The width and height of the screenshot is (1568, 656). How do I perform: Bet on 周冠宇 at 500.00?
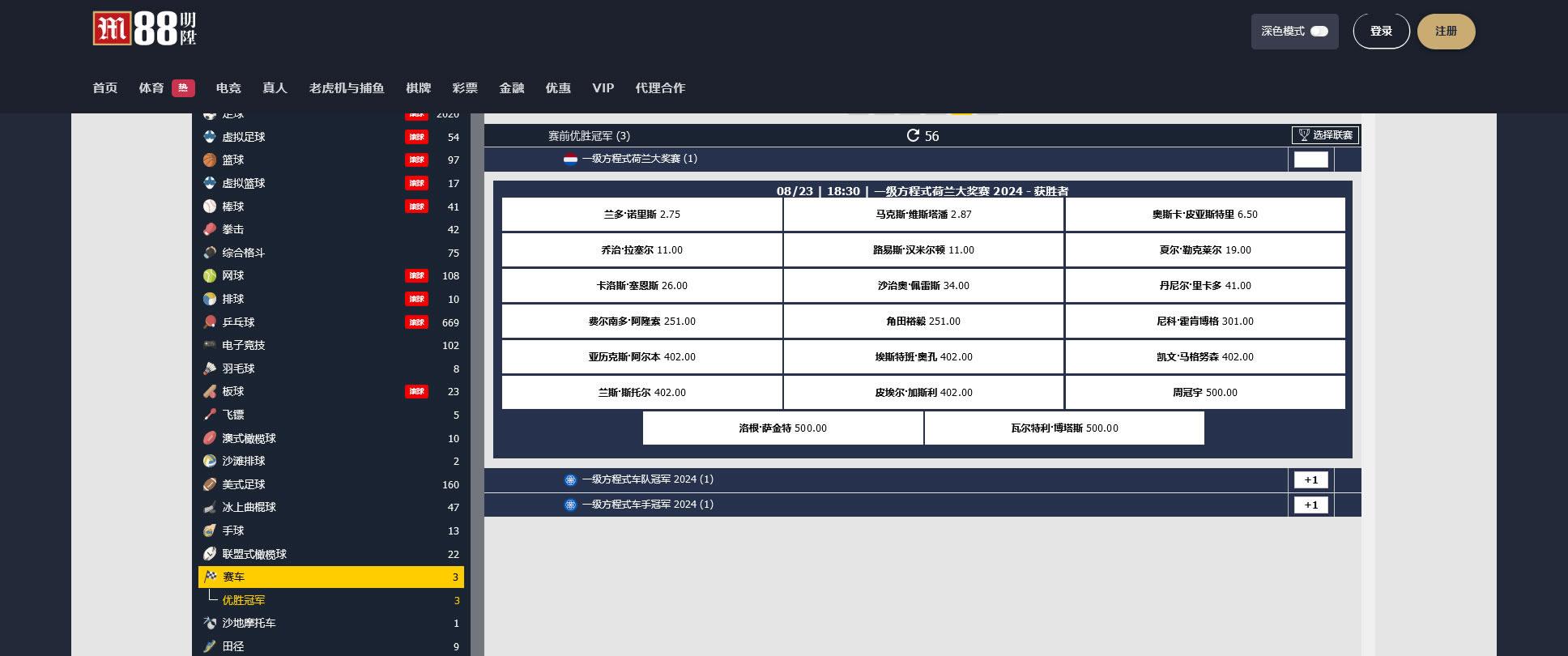(x=1205, y=393)
